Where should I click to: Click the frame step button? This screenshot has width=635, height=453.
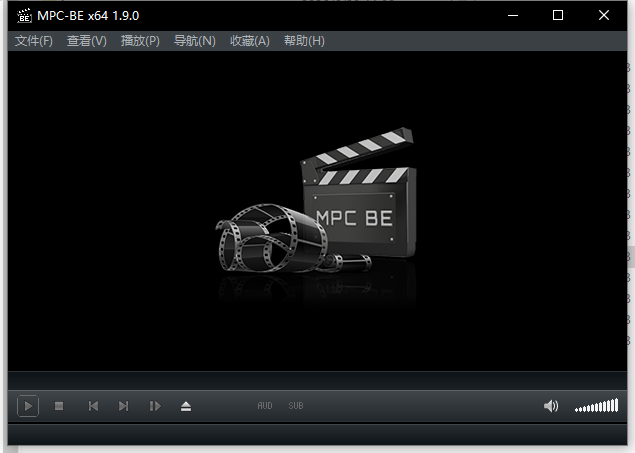coord(155,406)
